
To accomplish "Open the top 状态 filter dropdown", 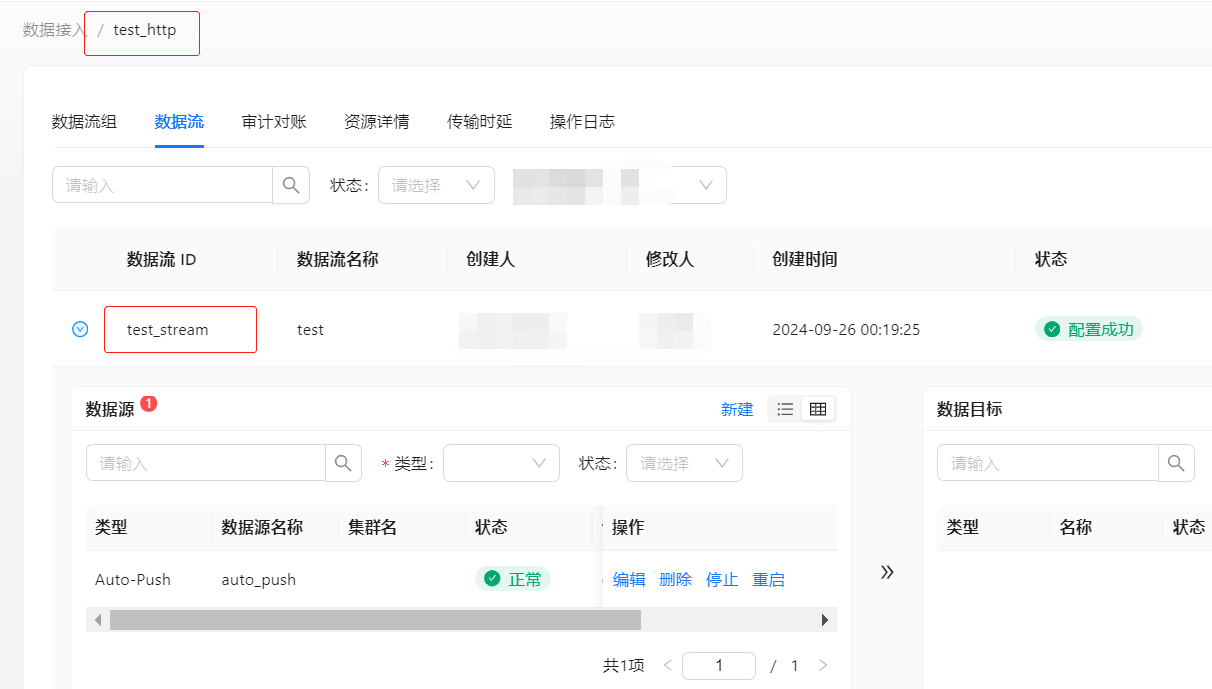I will point(436,185).
